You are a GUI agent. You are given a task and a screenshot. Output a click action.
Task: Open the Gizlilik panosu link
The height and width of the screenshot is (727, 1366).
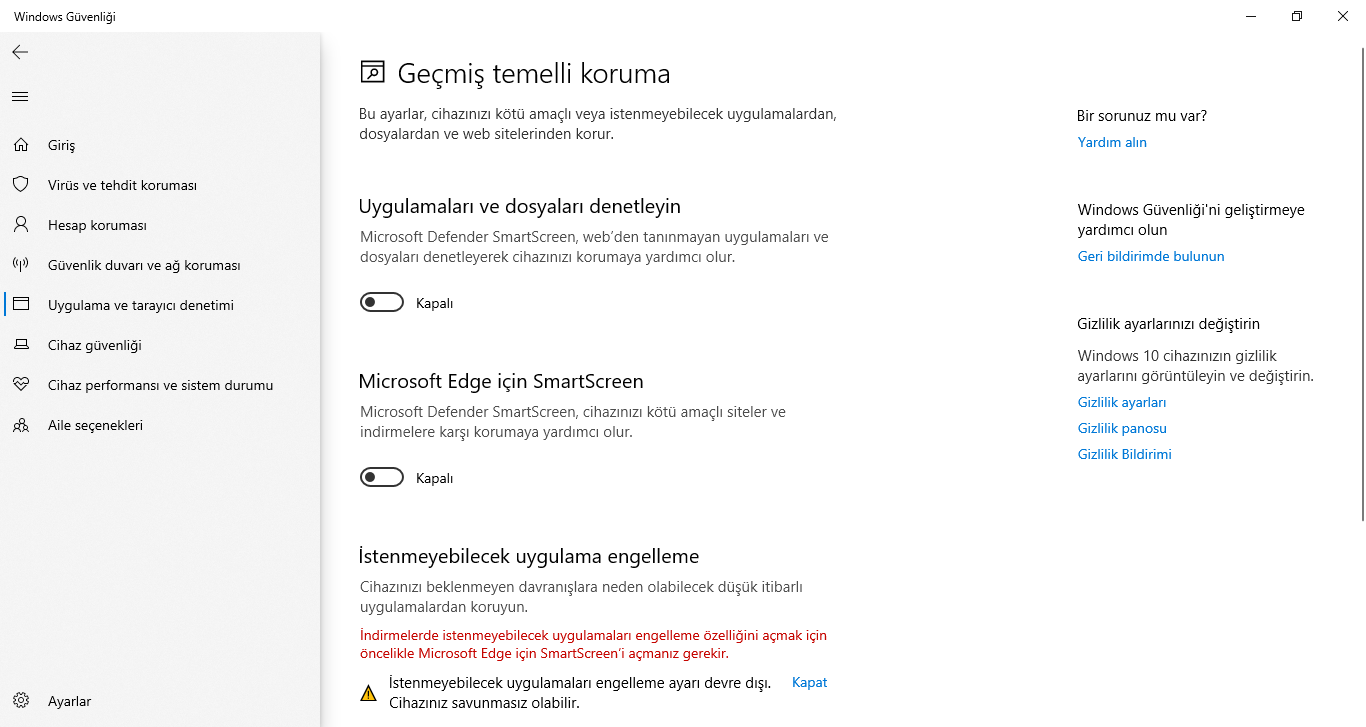click(x=1122, y=428)
